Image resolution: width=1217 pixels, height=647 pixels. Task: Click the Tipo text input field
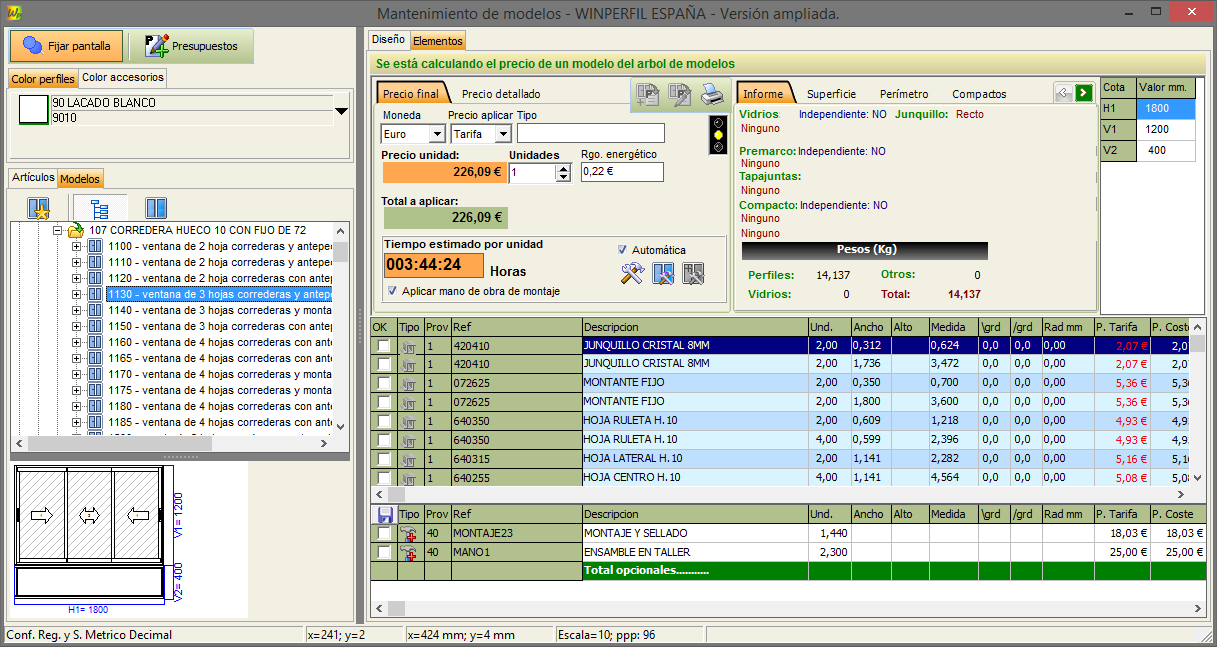point(591,133)
